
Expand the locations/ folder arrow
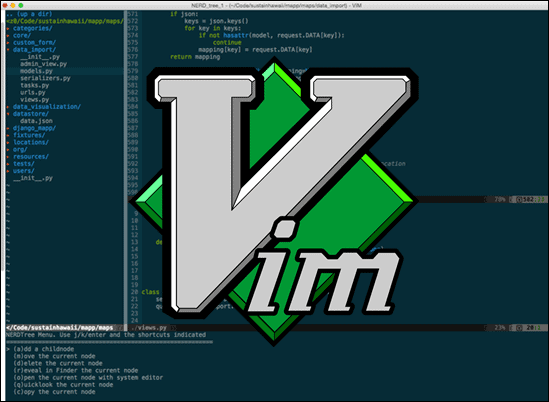[x=8, y=142]
